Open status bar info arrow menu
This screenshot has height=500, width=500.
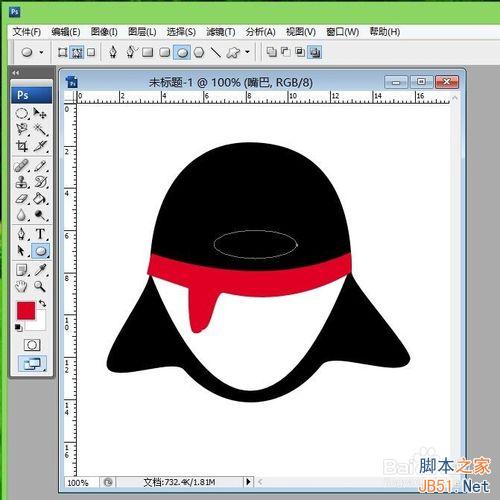pyautogui.click(x=248, y=482)
